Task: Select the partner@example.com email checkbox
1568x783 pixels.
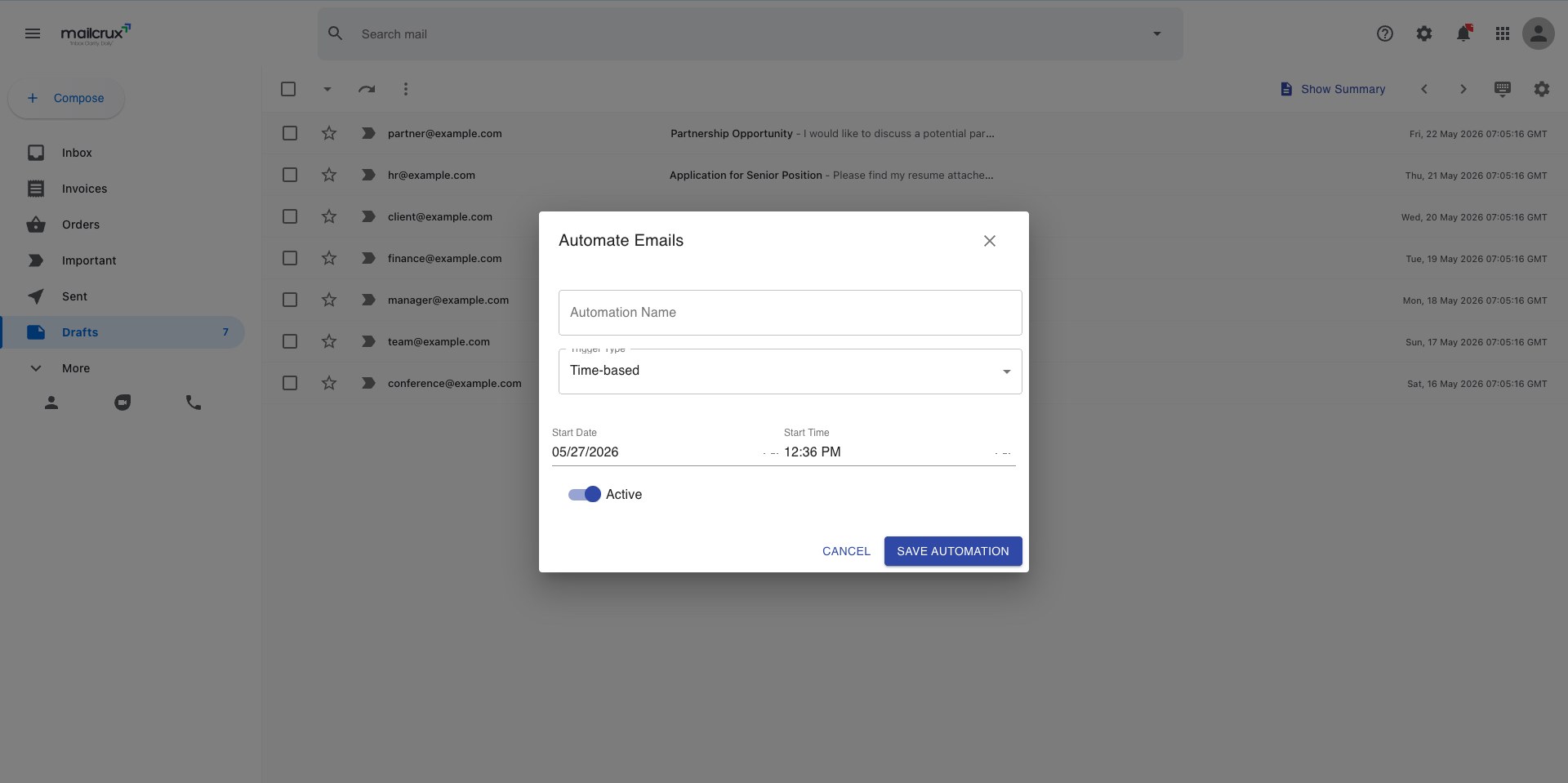Action: [x=290, y=133]
